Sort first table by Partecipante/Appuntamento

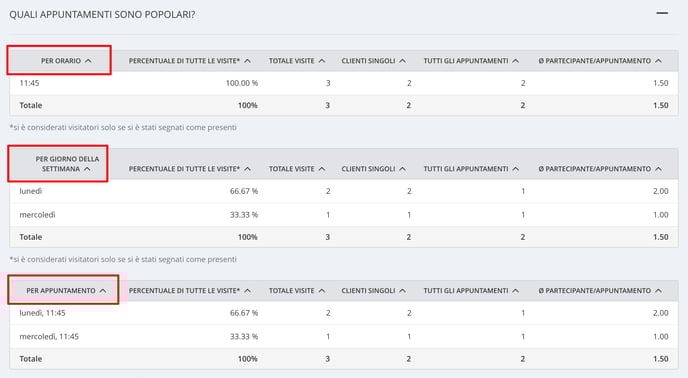pos(600,61)
